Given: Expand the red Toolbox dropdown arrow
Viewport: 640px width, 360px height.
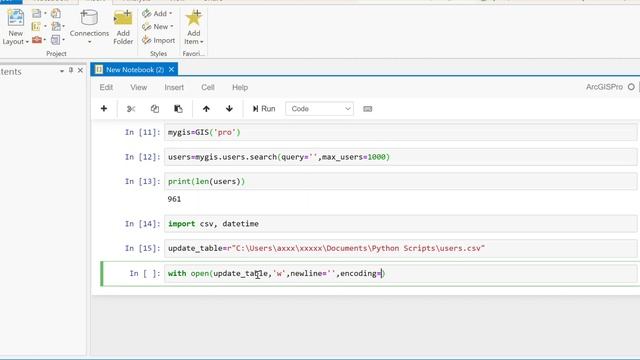Looking at the screenshot, I should click(x=44, y=40).
